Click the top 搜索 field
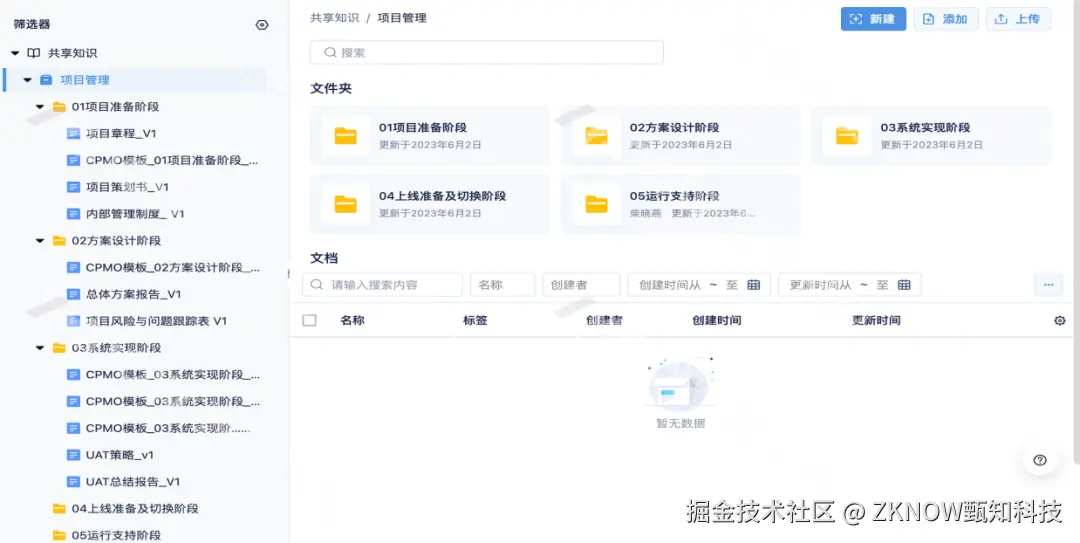 [x=486, y=52]
